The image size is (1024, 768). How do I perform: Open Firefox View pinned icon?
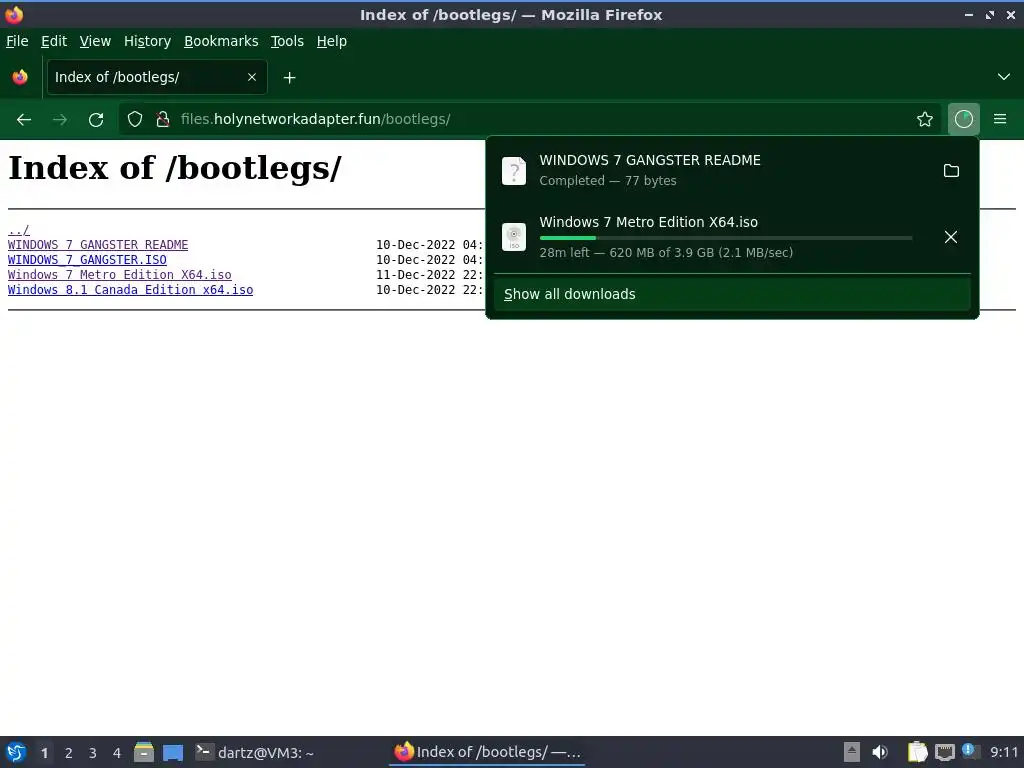click(20, 77)
